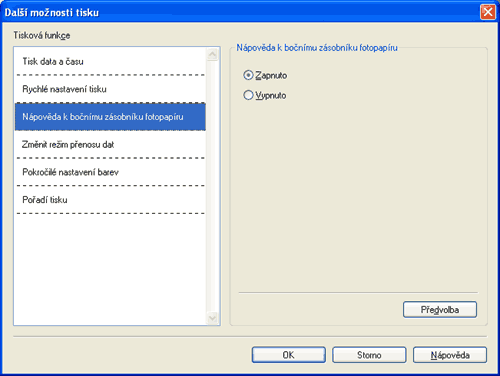Image resolution: width=500 pixels, height=376 pixels.
Task: Click the list scrollbar down arrow
Action: (213, 318)
